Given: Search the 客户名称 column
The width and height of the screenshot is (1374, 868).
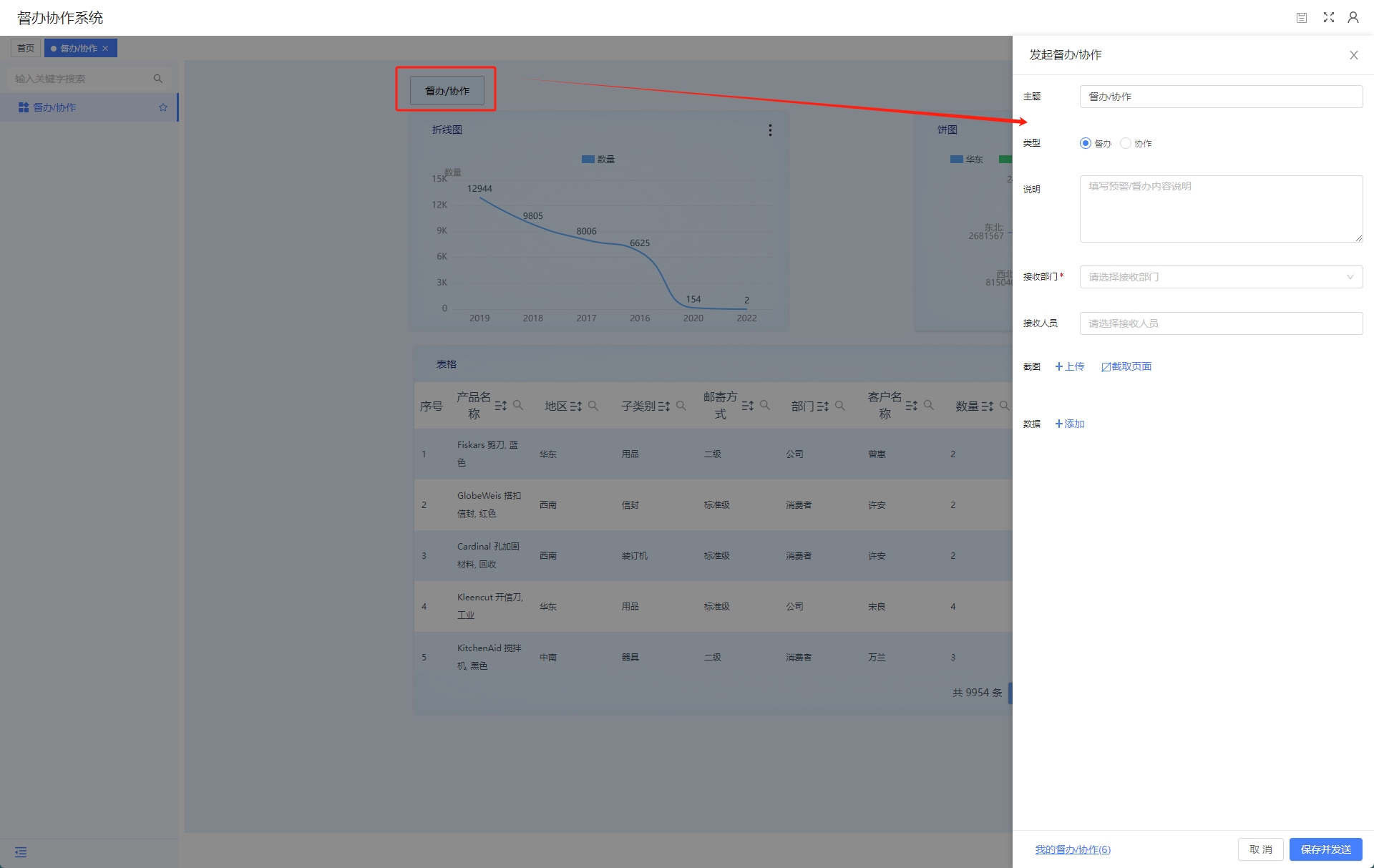Looking at the screenshot, I should [x=929, y=405].
